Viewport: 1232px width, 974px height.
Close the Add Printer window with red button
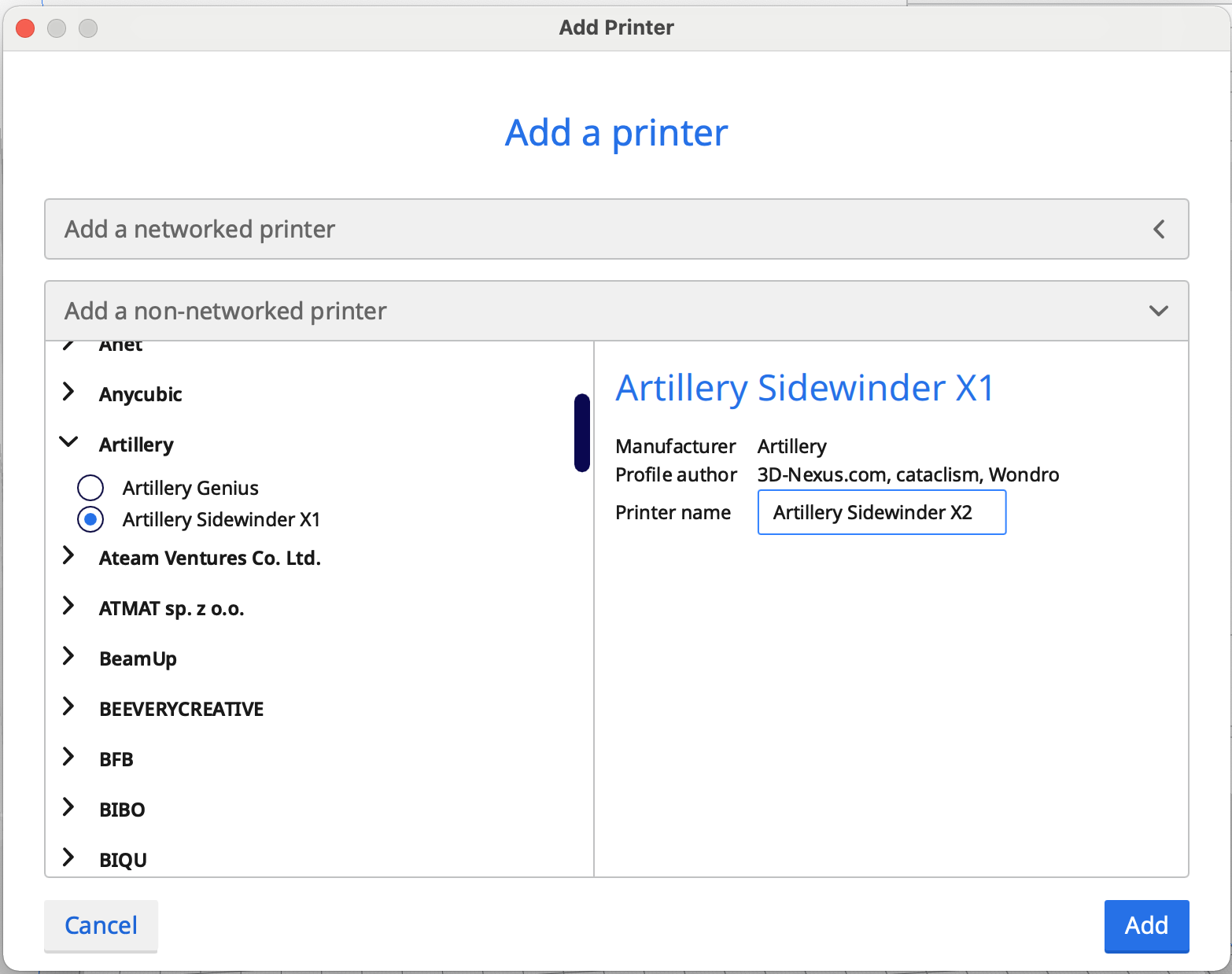point(25,28)
